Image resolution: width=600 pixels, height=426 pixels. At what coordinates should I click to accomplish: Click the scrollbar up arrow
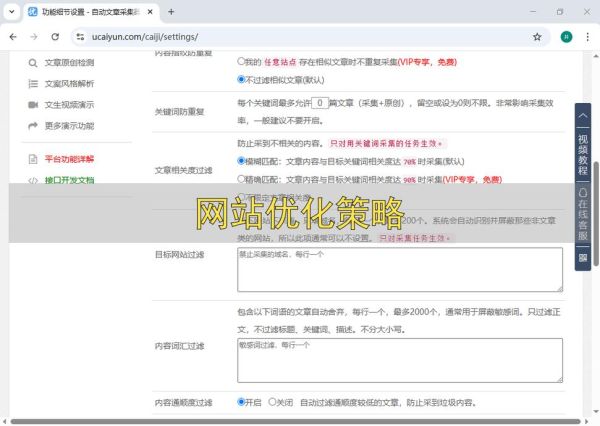pyautogui.click(x=596, y=56)
